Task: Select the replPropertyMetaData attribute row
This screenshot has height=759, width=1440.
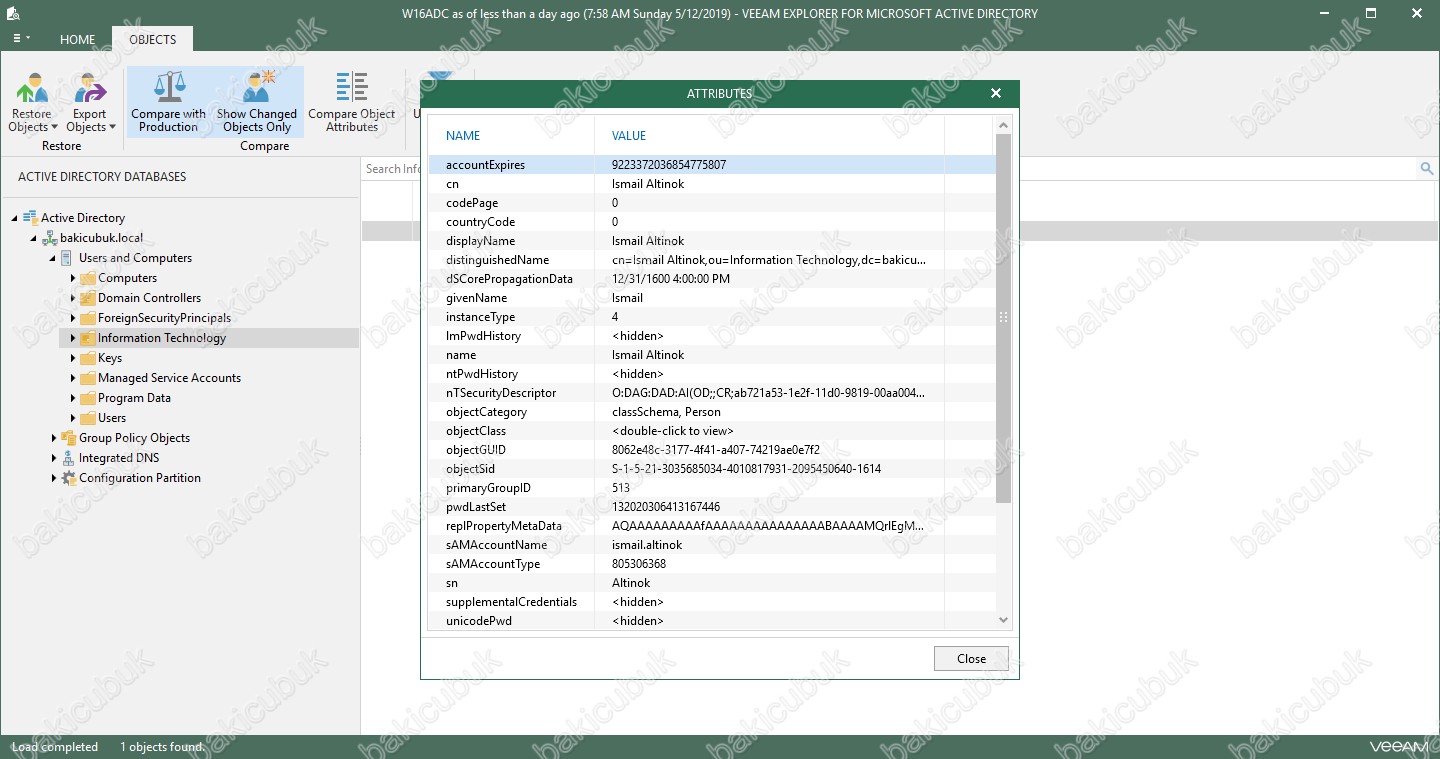Action: click(712, 526)
